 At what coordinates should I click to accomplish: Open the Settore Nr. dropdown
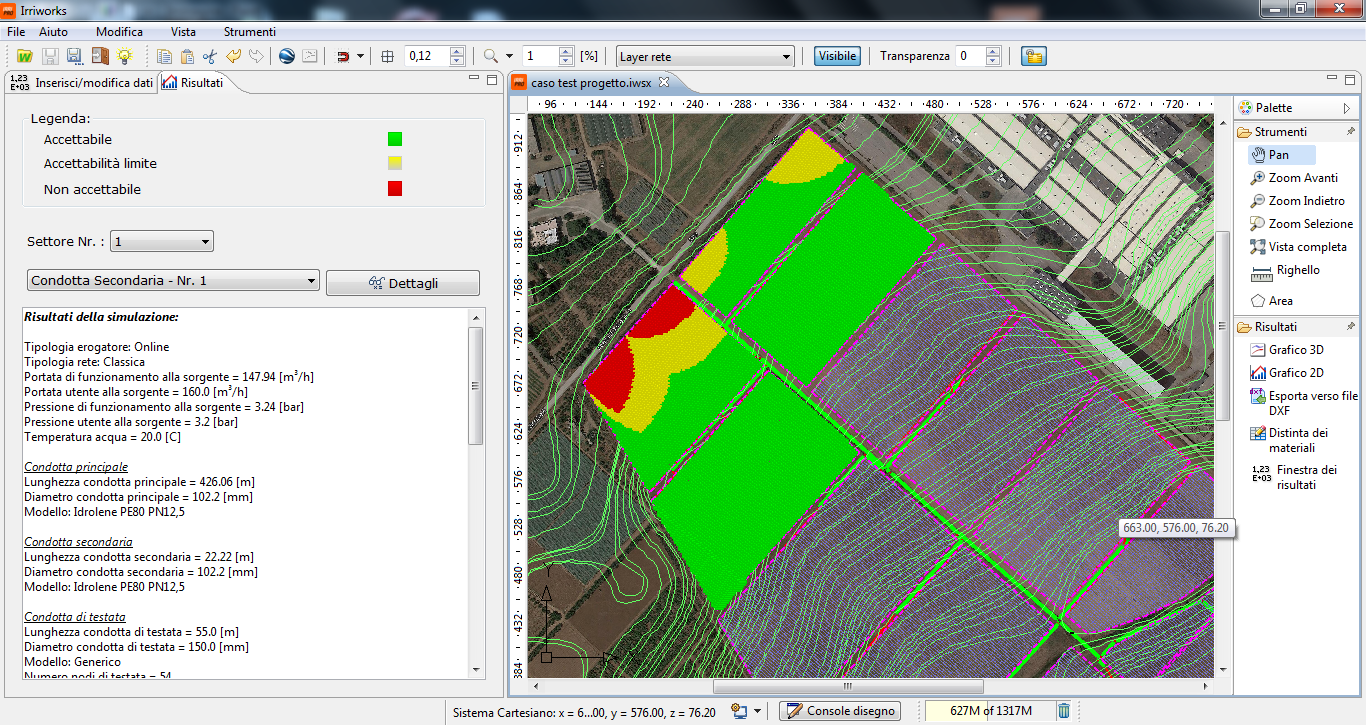(x=162, y=241)
